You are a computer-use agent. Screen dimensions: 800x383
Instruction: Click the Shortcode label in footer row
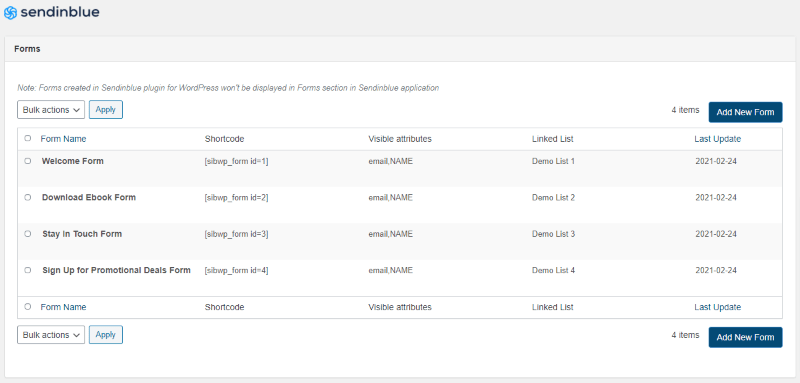click(224, 307)
